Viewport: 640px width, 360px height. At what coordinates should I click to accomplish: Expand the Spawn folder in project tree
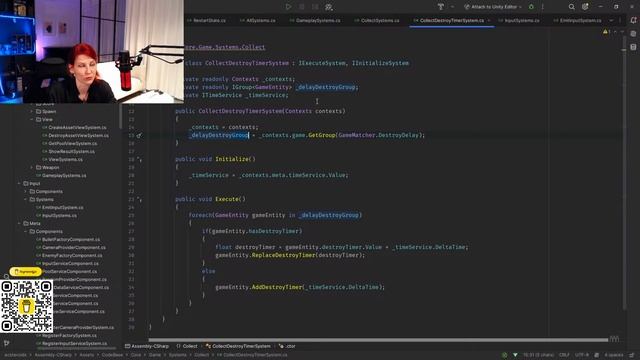coord(31,111)
